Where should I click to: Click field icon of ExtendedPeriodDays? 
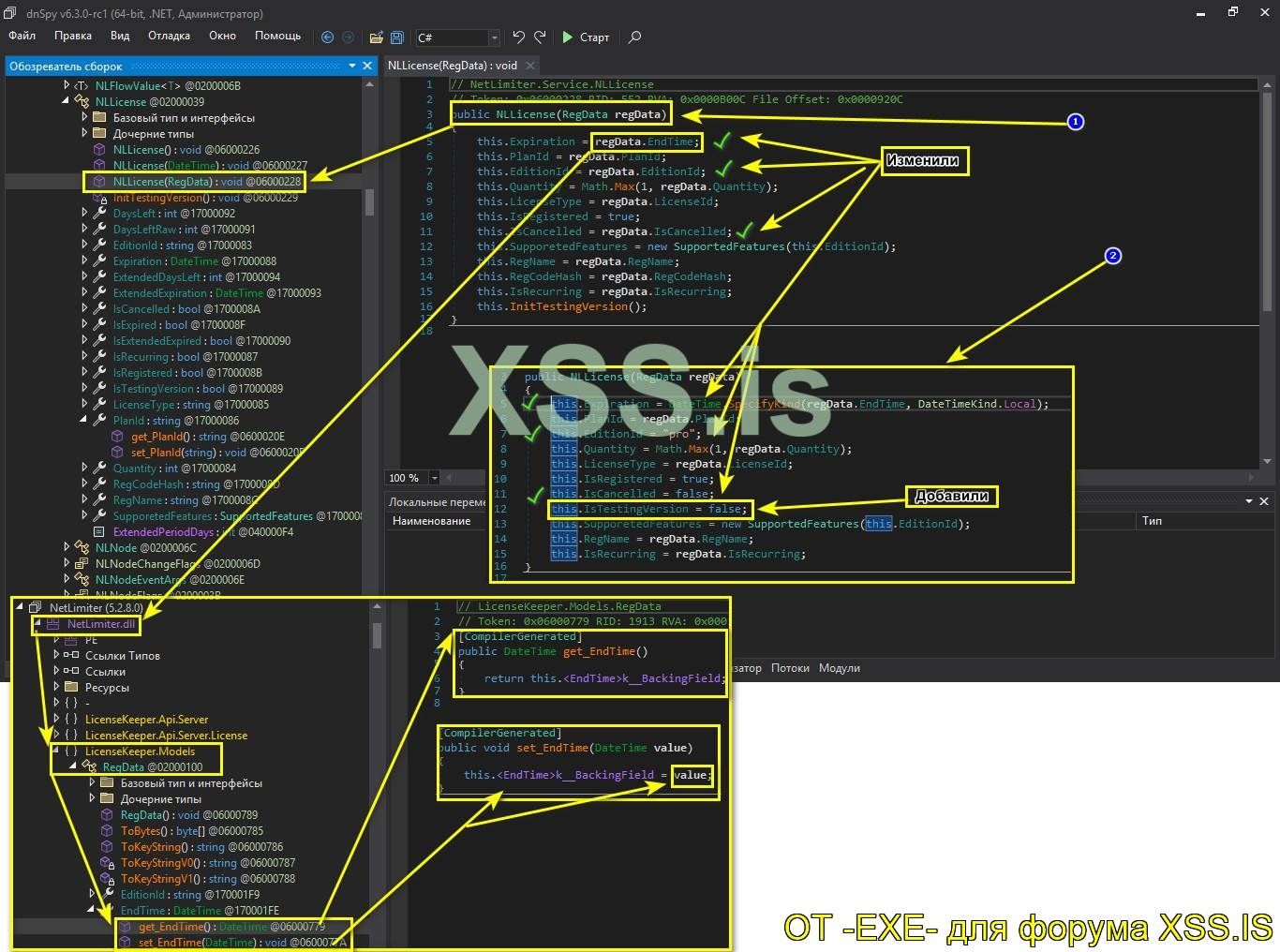click(100, 532)
